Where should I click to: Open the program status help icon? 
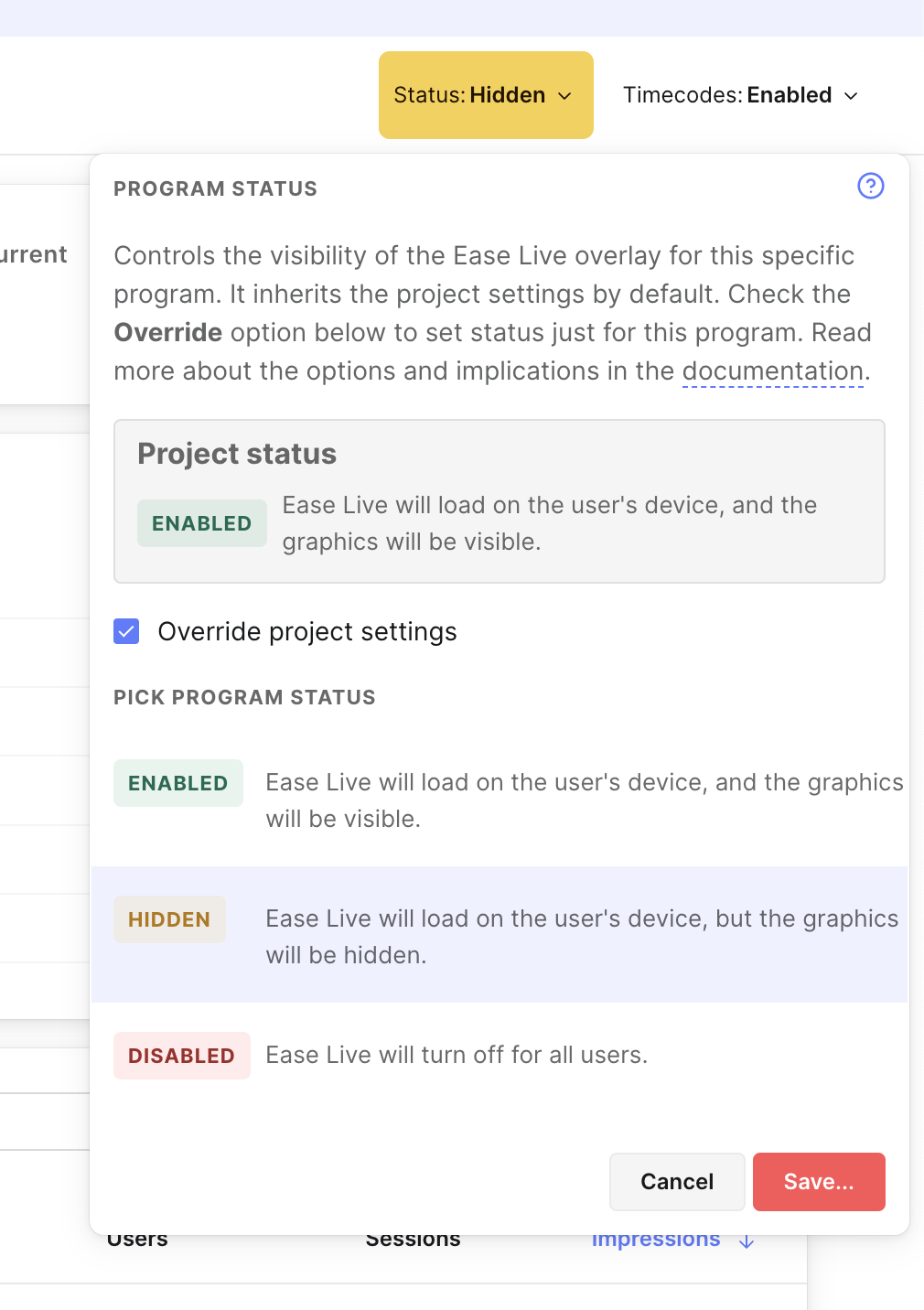pos(870,186)
